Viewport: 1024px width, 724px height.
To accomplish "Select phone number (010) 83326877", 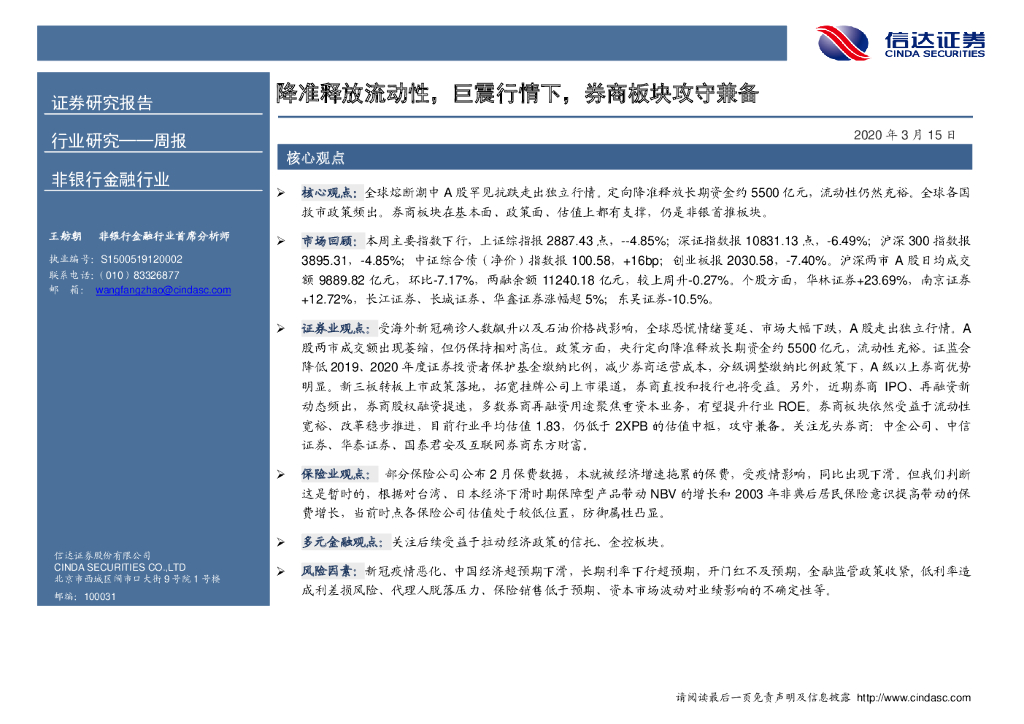I will 139,275.
